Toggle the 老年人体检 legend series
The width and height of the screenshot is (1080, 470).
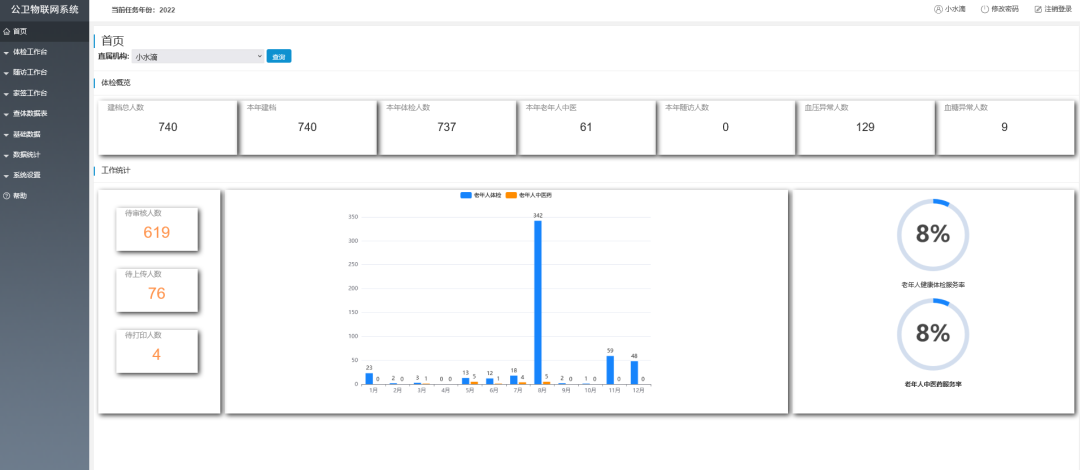click(x=481, y=196)
